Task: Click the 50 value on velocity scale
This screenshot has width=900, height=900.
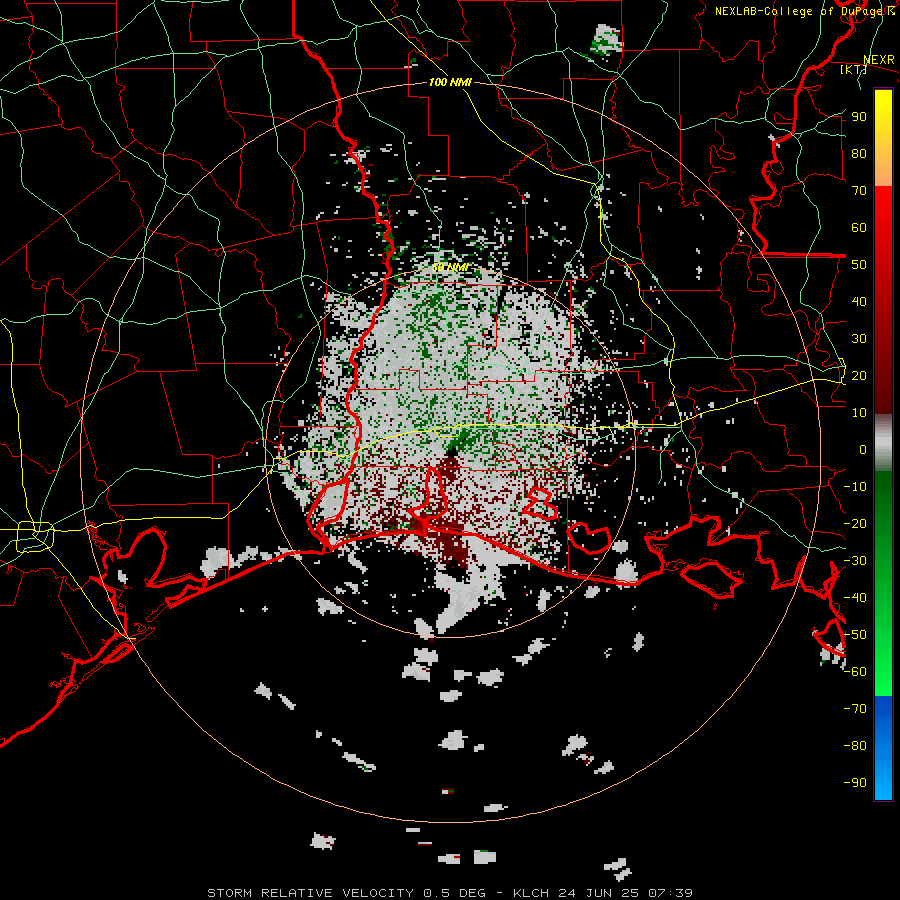Action: pyautogui.click(x=859, y=265)
